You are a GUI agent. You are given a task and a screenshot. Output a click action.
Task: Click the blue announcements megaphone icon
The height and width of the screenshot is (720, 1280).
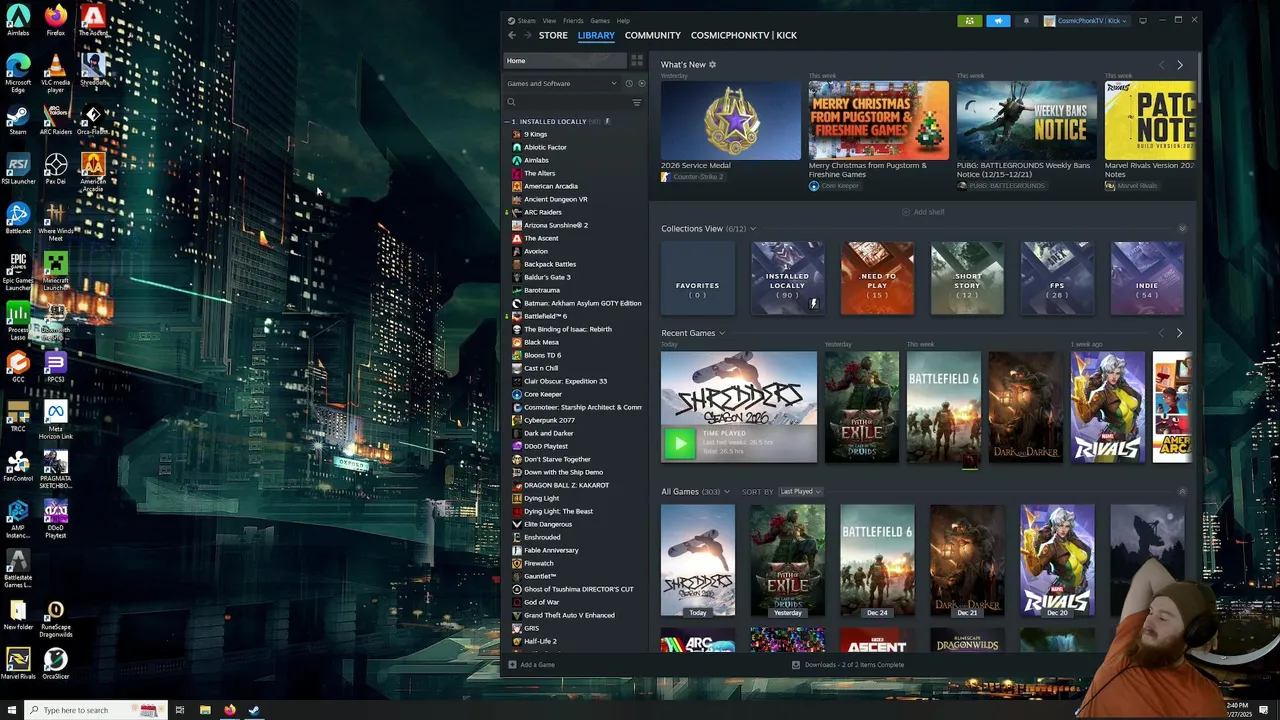click(x=998, y=20)
